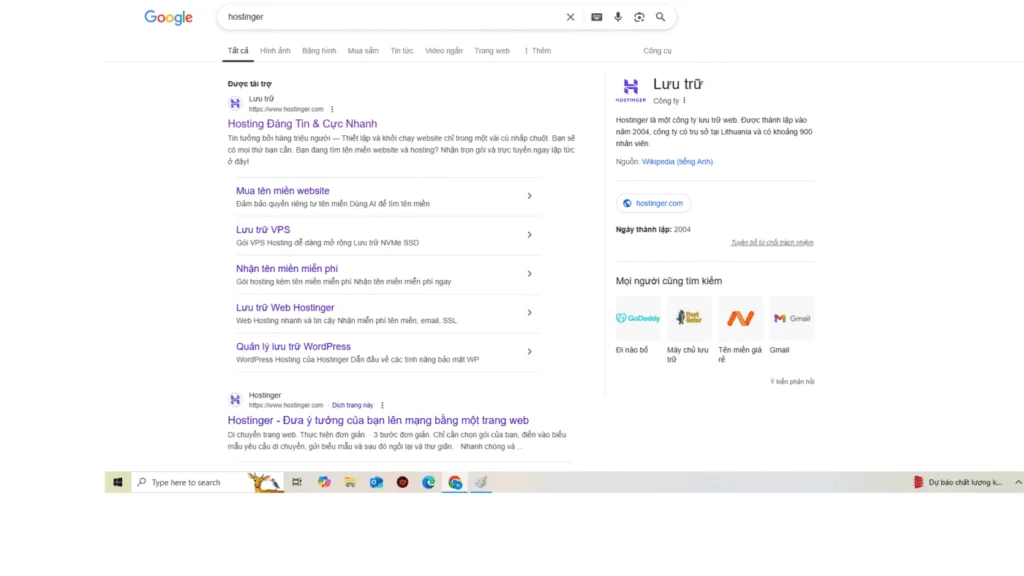Expand Lưu trữ VPS sitelink arrow

(x=530, y=234)
